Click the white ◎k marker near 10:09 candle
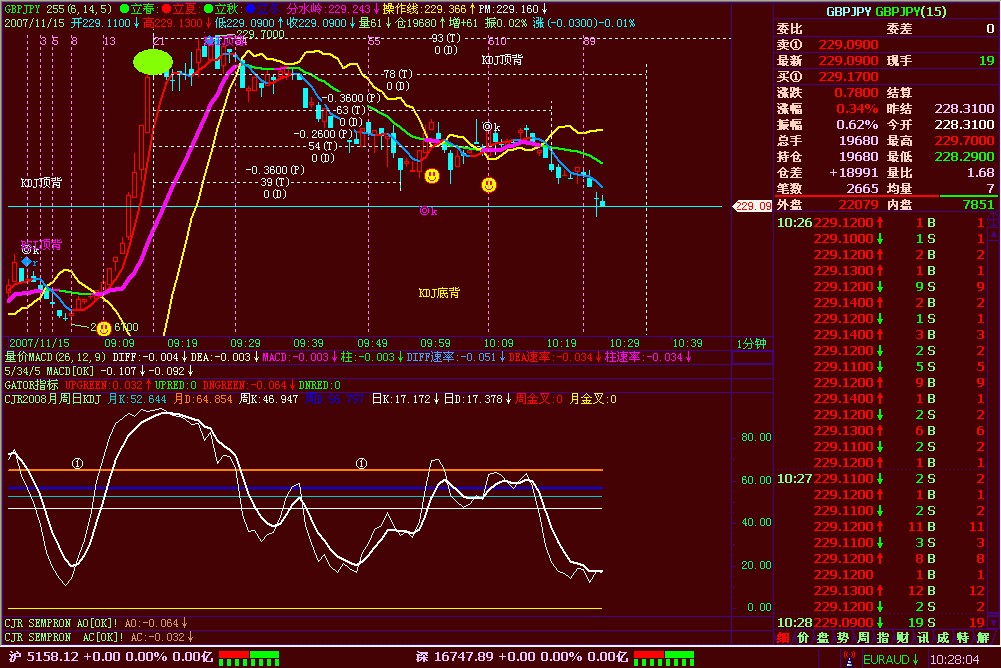1001x668 pixels. click(x=491, y=127)
